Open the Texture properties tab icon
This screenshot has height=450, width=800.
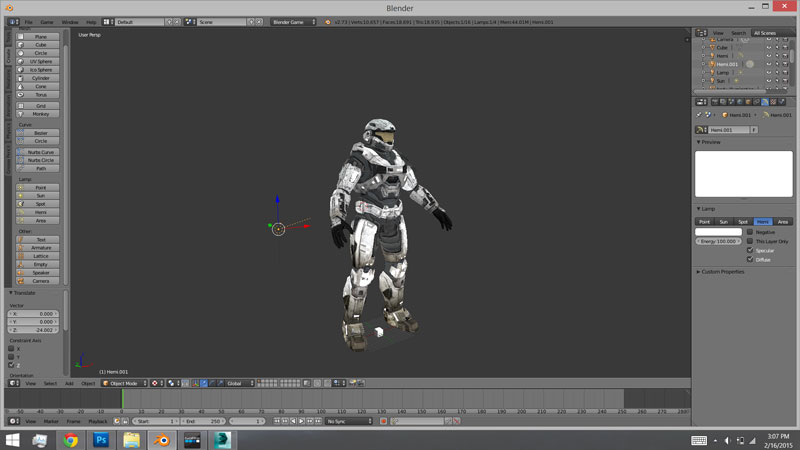[x=773, y=102]
